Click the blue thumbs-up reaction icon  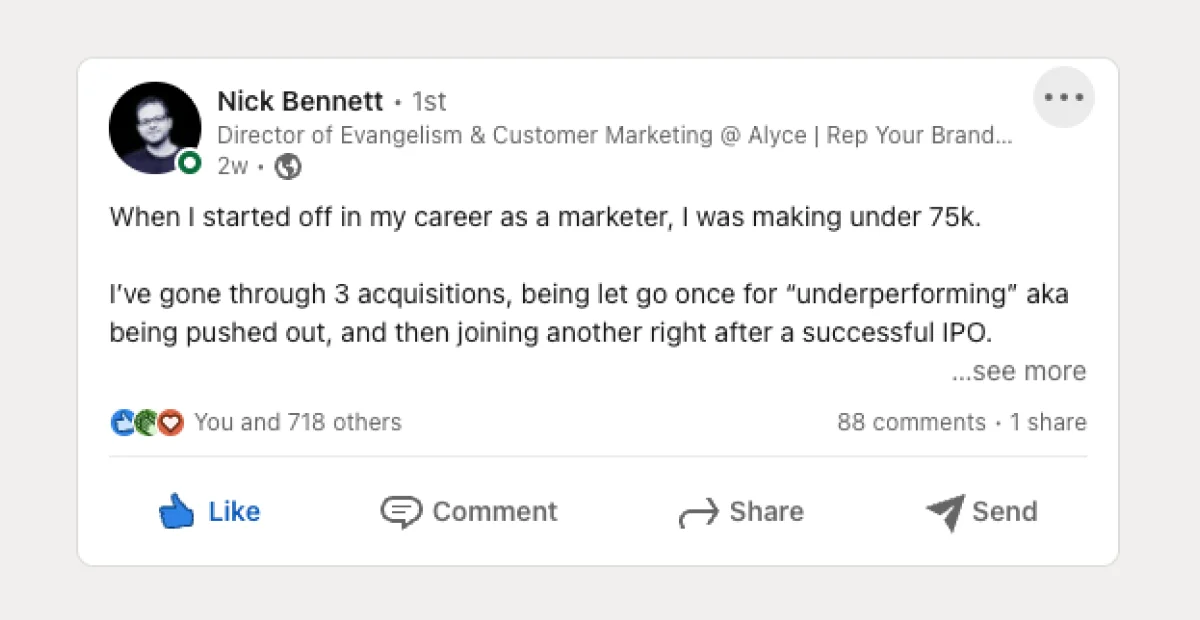[x=120, y=422]
